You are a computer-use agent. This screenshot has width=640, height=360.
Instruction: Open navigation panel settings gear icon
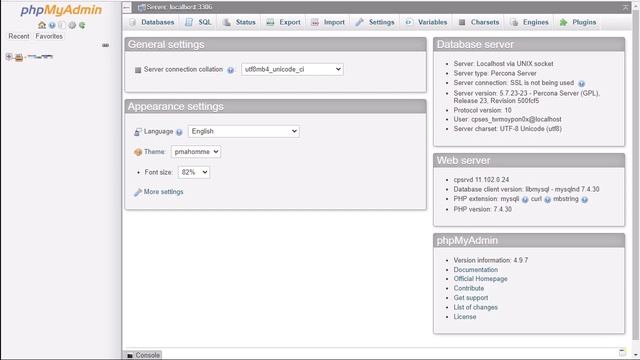(72, 25)
